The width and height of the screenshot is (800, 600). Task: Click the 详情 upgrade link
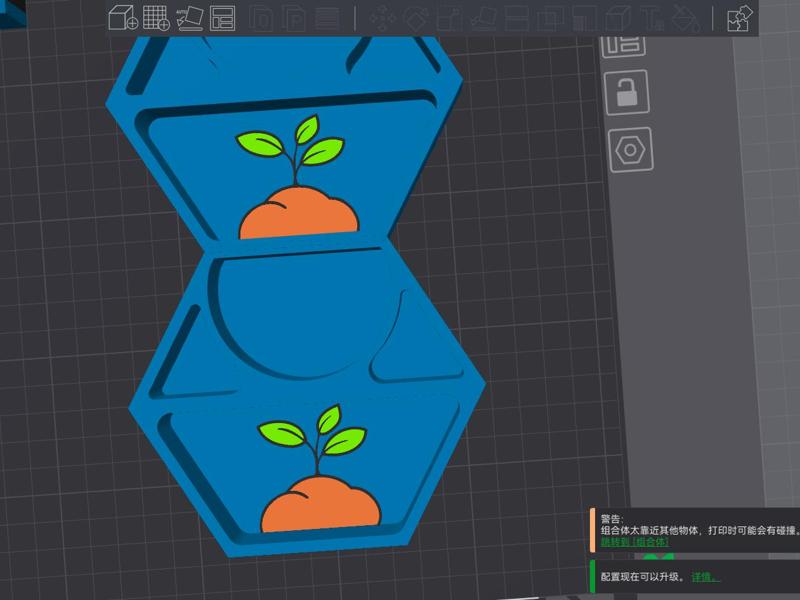pos(704,576)
